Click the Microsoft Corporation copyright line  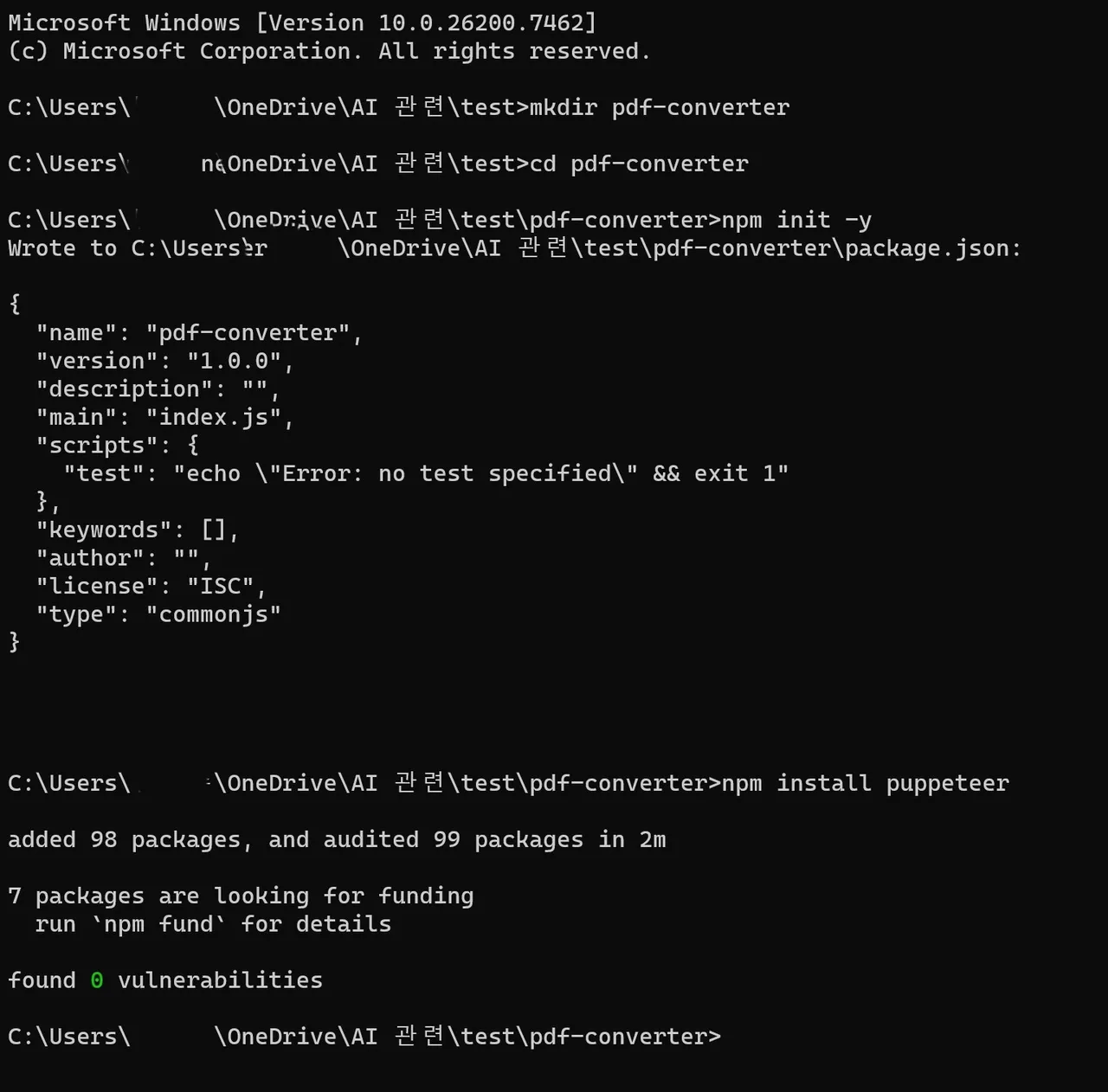coord(329,51)
